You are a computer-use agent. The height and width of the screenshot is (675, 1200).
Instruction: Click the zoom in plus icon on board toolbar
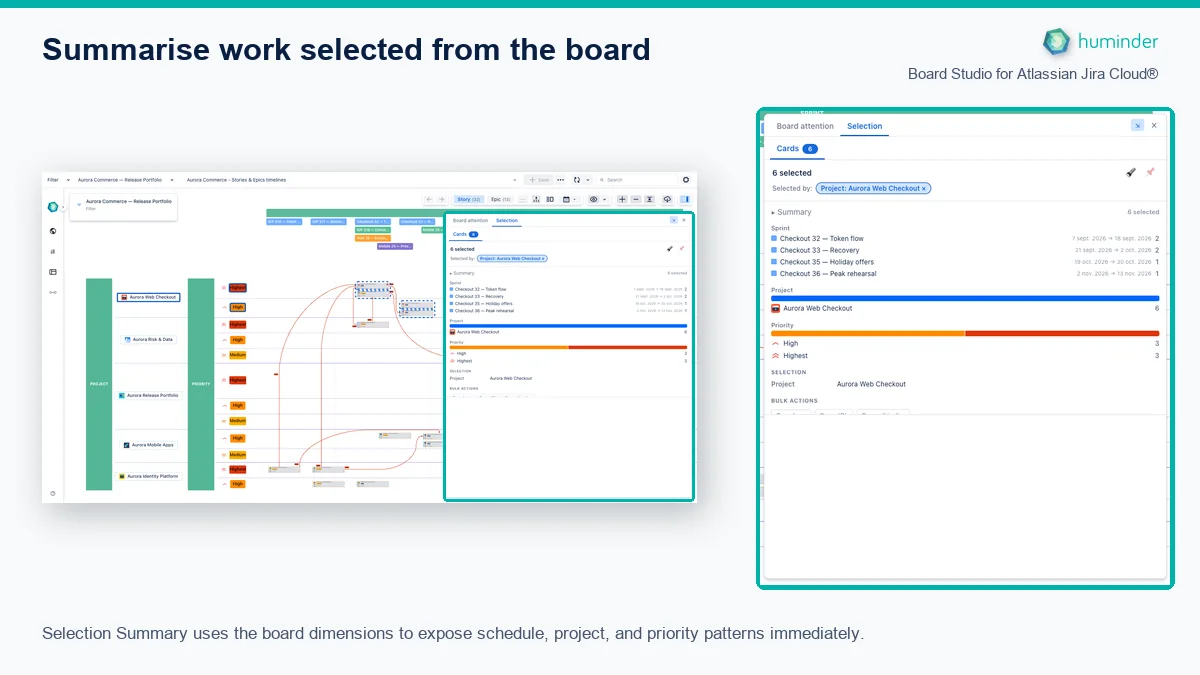(x=622, y=199)
